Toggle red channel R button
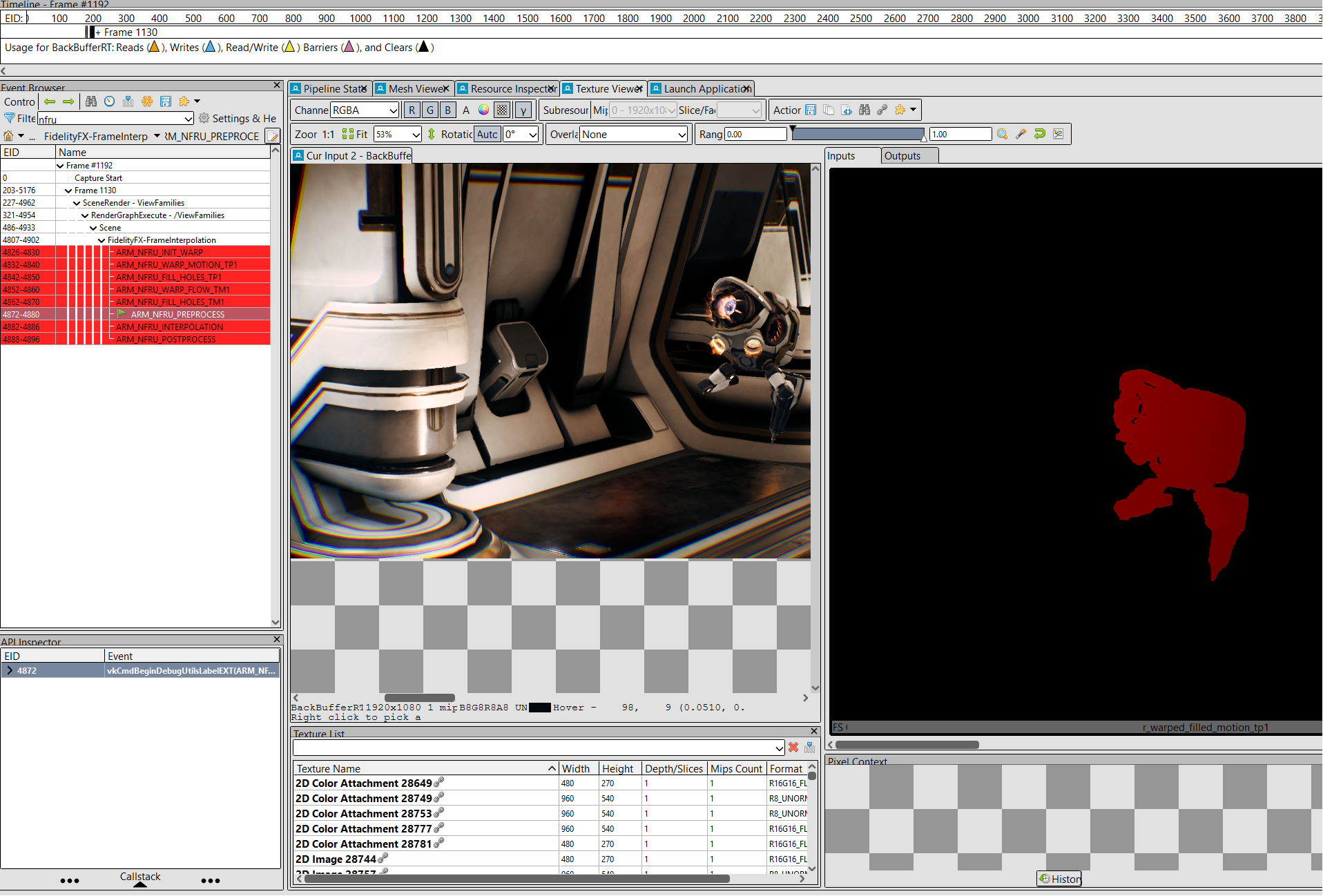 tap(412, 110)
